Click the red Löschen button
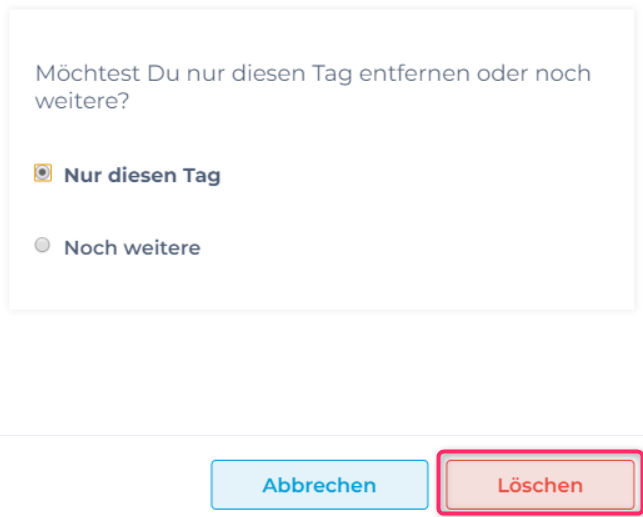This screenshot has height=517, width=643. coord(539,485)
